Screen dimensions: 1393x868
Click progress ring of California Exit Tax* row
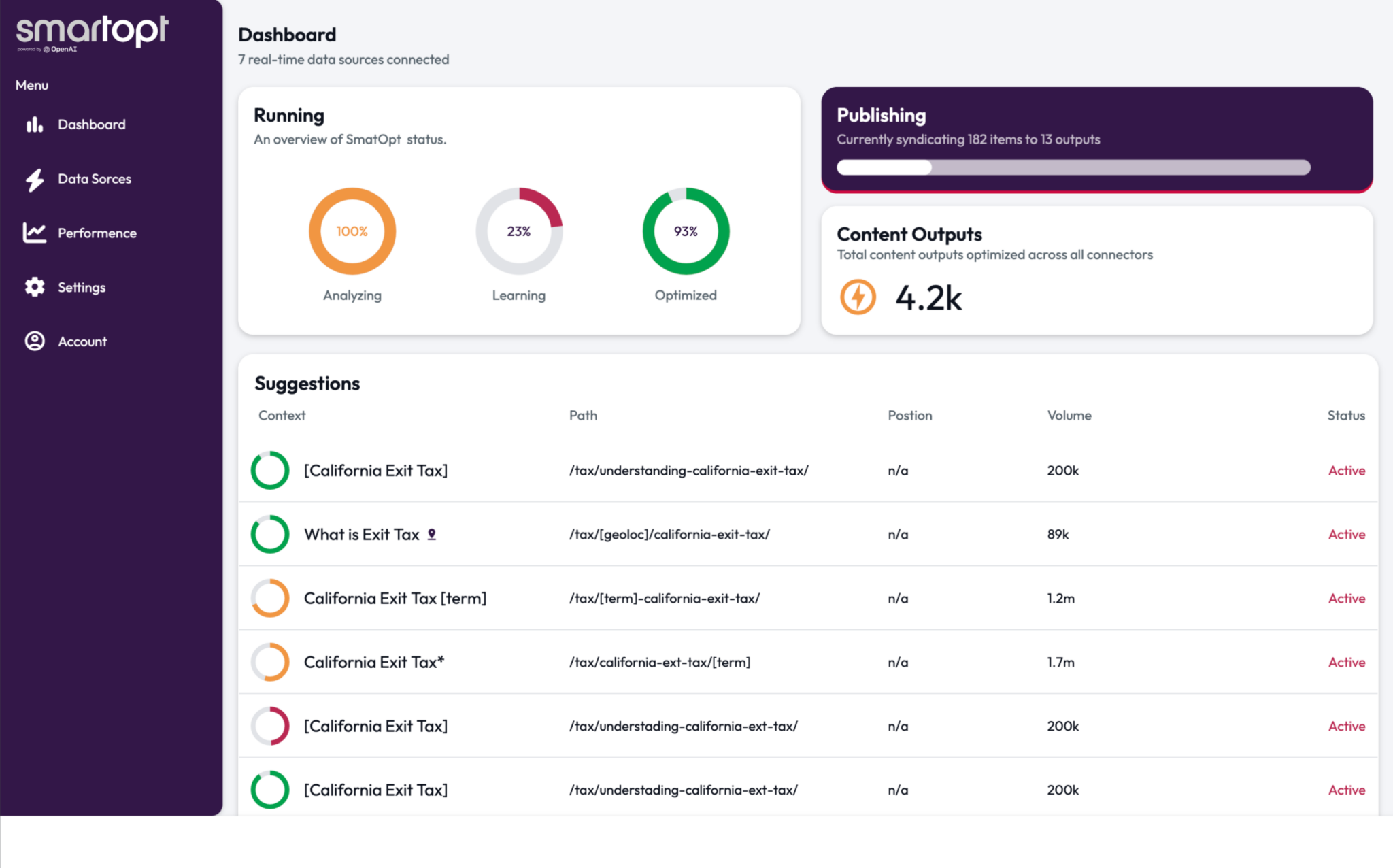coord(270,662)
